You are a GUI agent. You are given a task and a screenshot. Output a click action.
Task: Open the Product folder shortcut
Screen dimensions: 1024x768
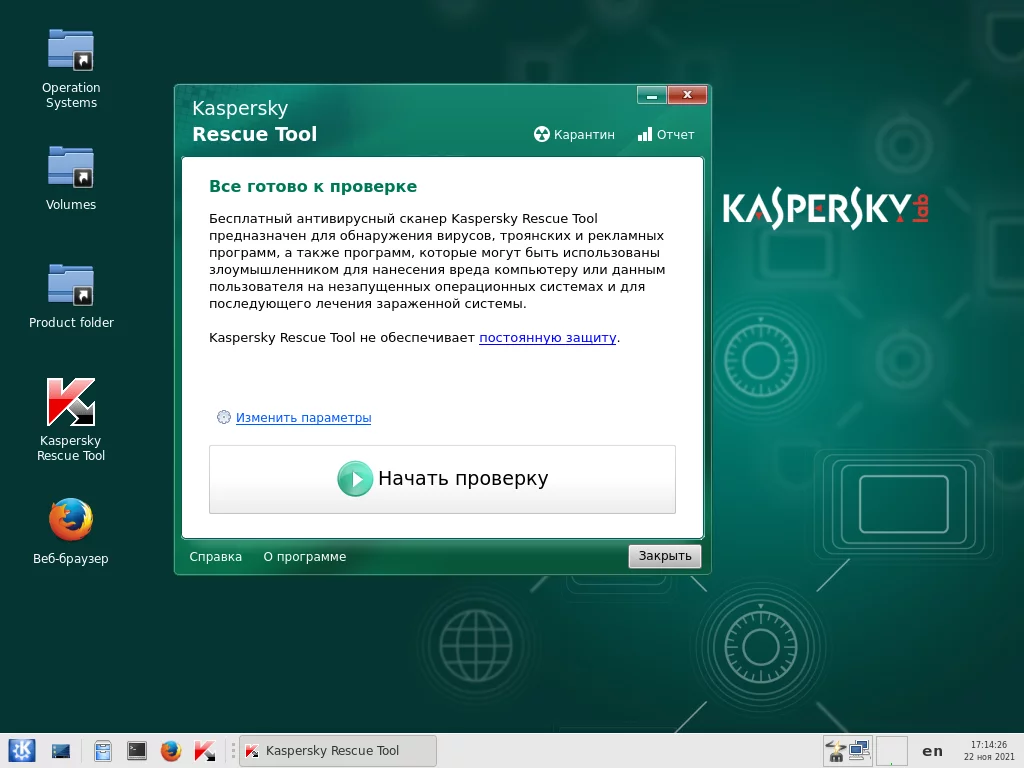(x=71, y=295)
